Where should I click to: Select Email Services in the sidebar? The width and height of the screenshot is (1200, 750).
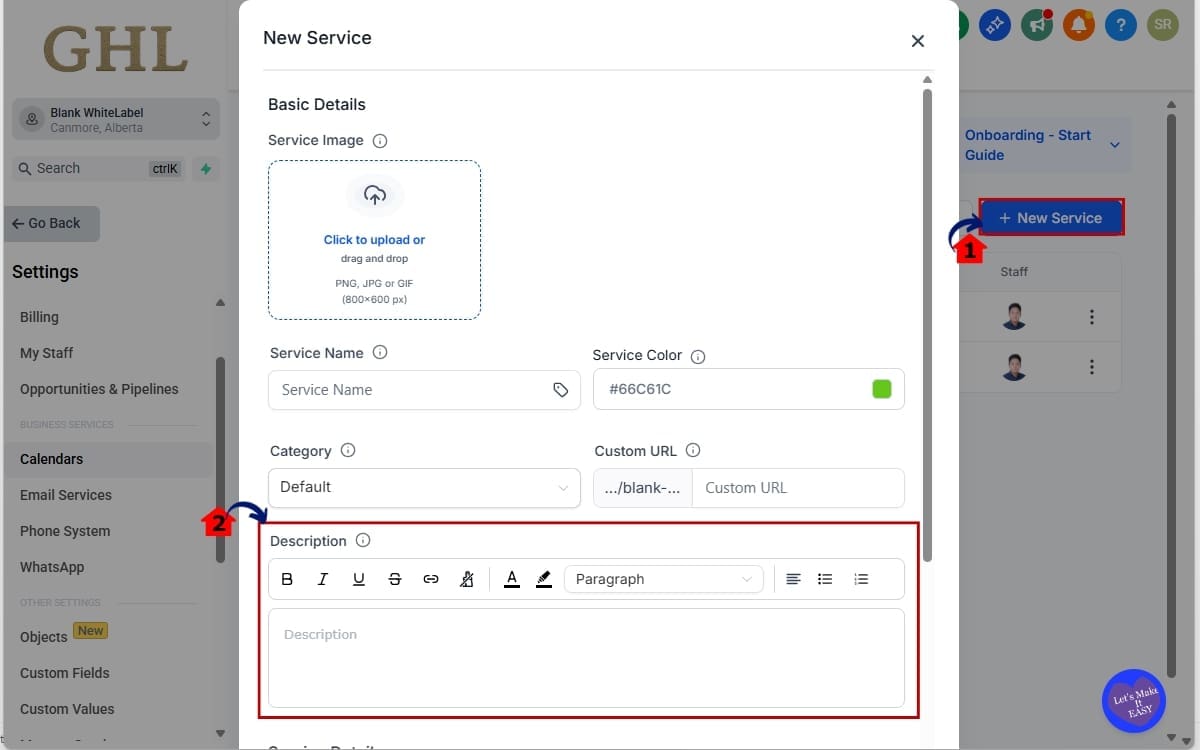(x=66, y=494)
